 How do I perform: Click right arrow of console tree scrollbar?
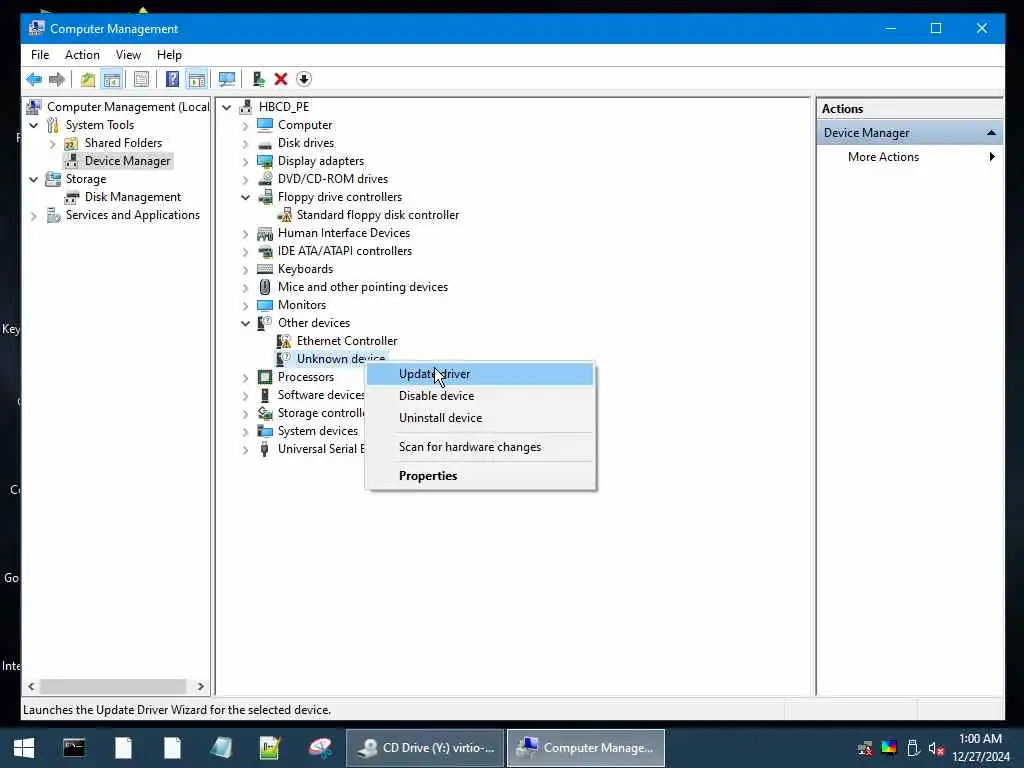coord(200,686)
